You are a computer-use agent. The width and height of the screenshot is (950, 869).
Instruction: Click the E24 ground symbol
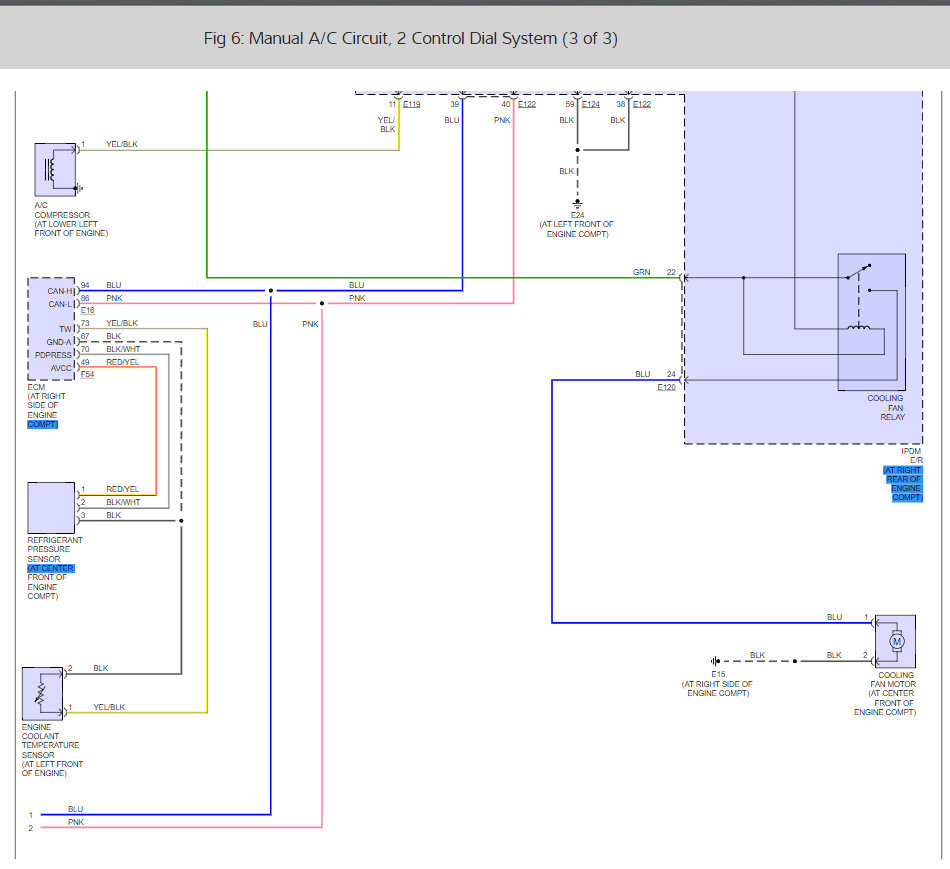pyautogui.click(x=577, y=204)
